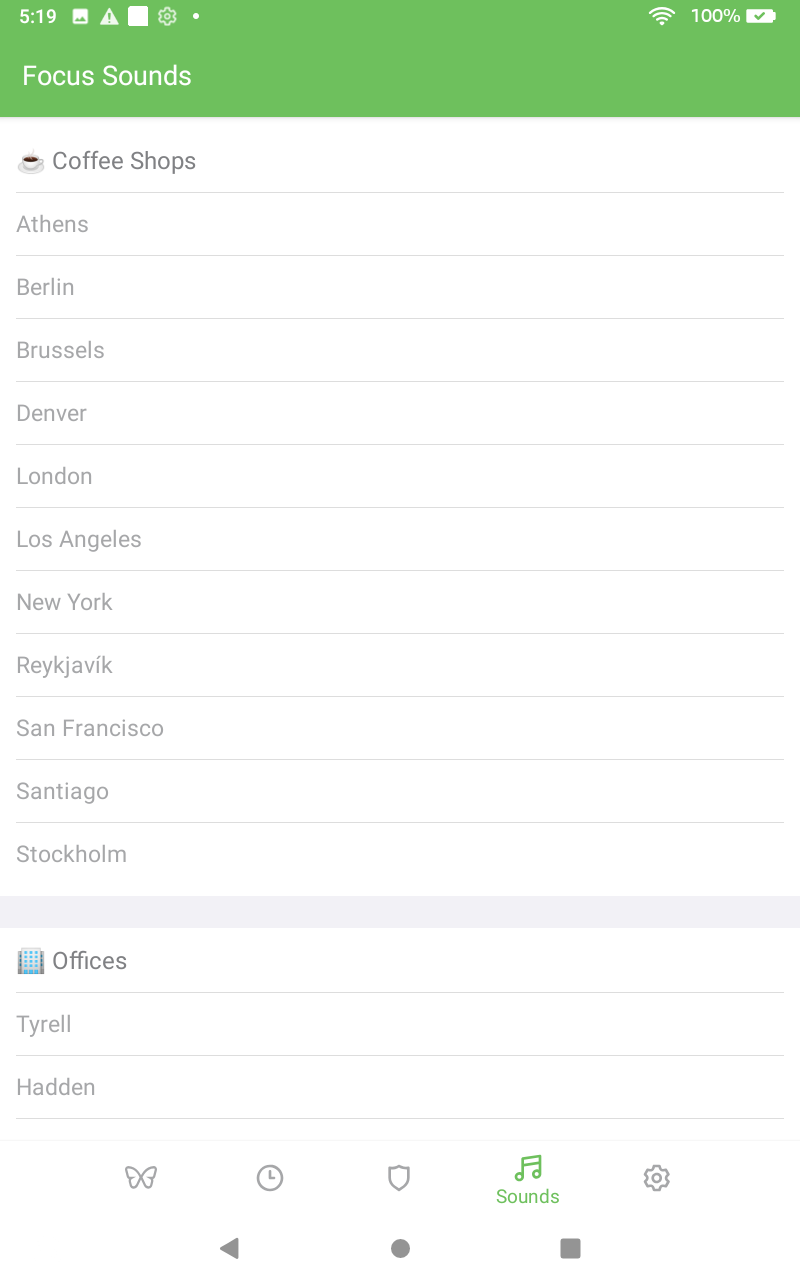
Task: Click the office building icon beside Offices
Action: (29, 960)
